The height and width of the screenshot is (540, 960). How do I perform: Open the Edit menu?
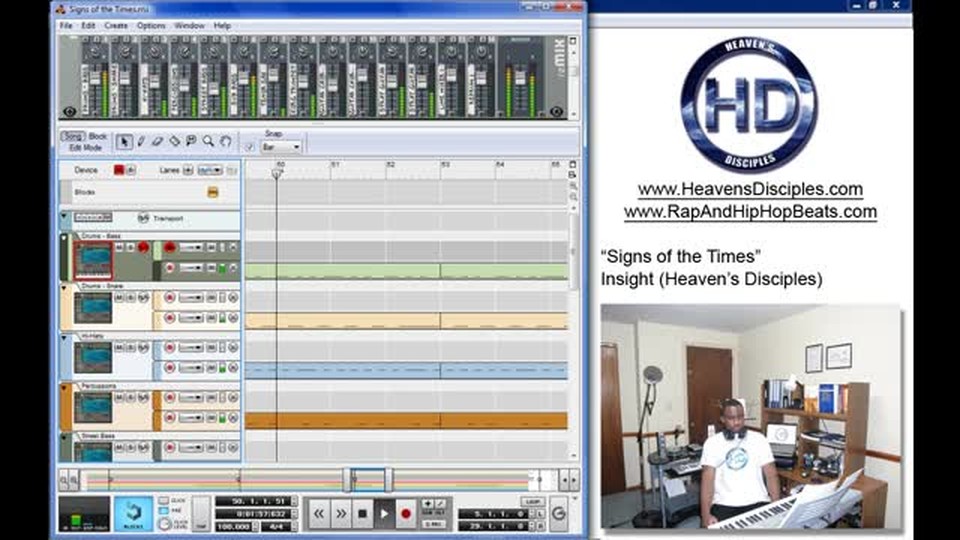[x=88, y=26]
